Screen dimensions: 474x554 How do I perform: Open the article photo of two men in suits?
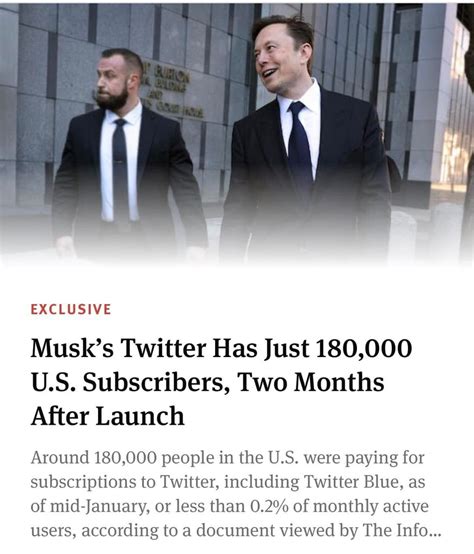tap(237, 134)
